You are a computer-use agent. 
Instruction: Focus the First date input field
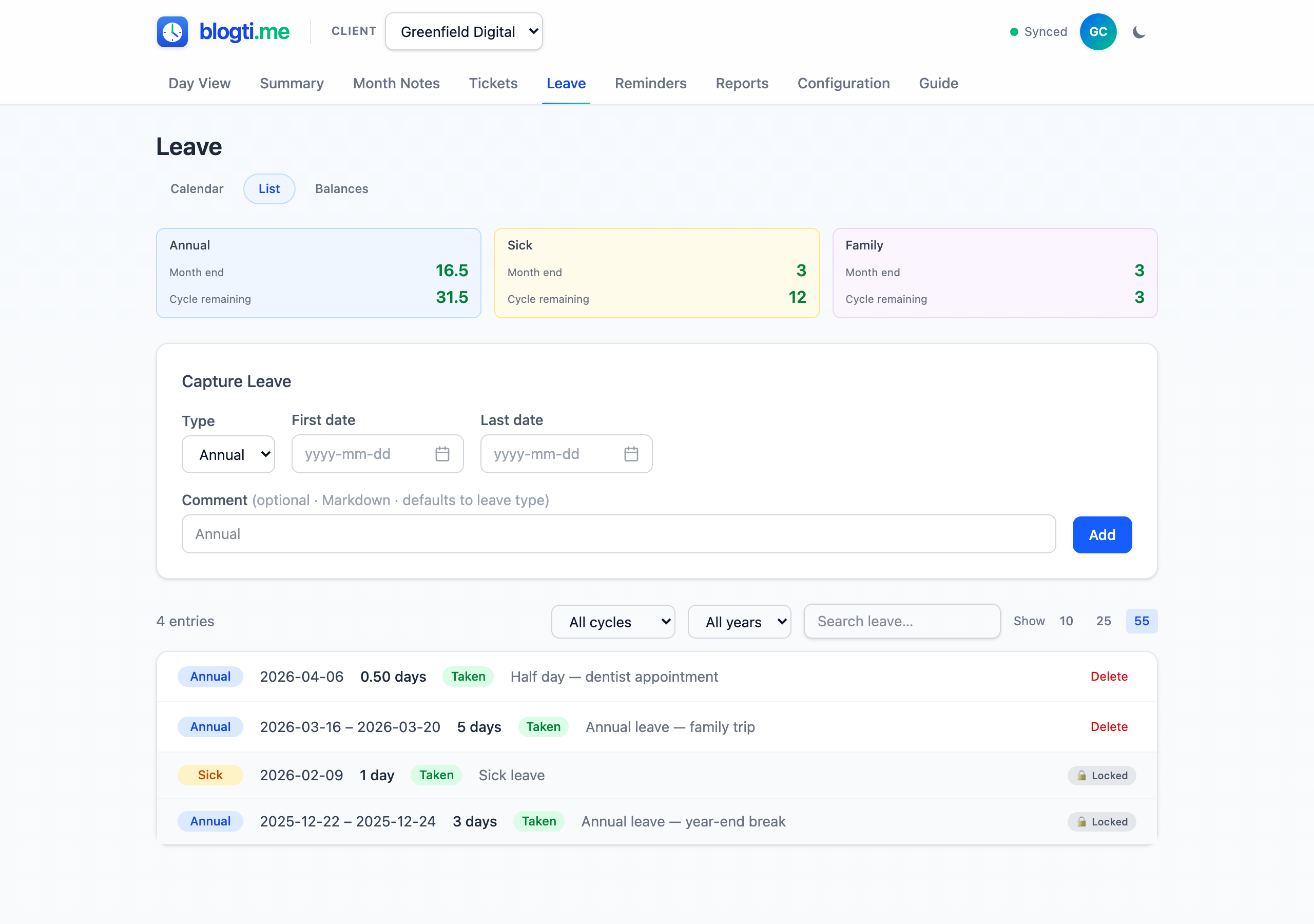[377, 454]
